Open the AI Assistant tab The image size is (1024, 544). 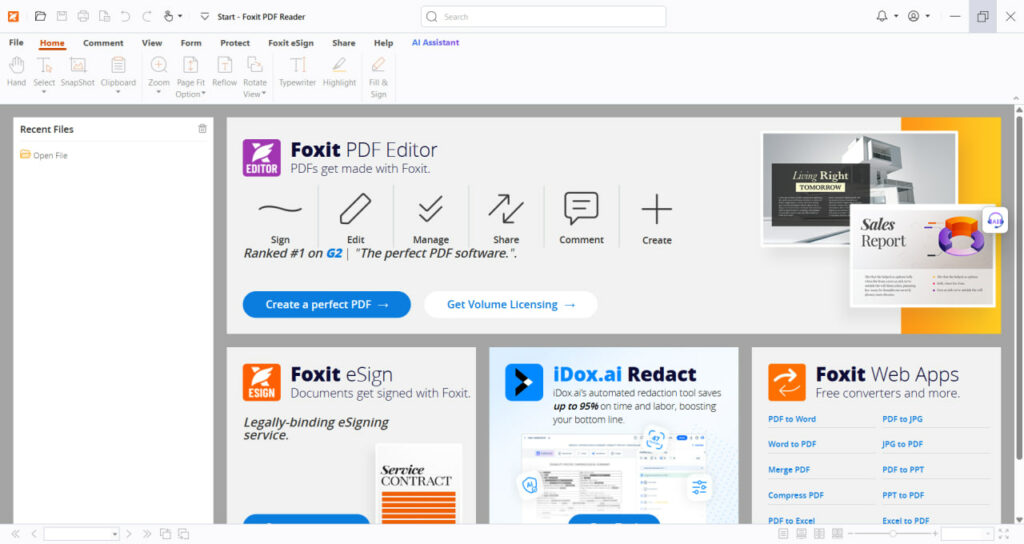tap(436, 42)
